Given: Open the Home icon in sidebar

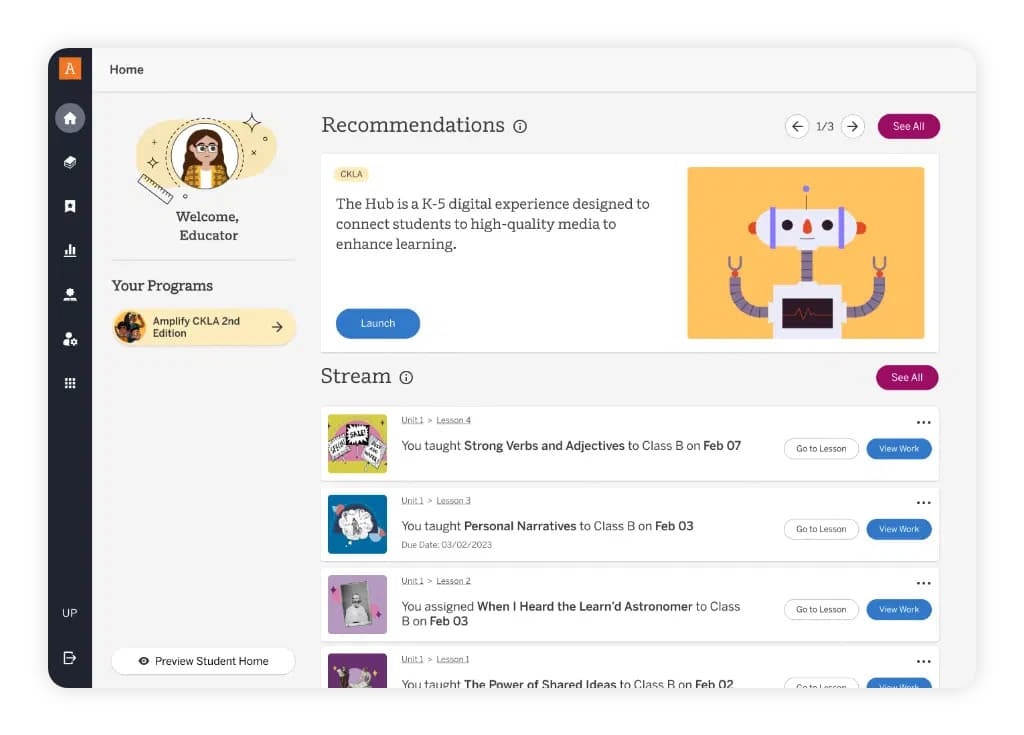Looking at the screenshot, I should (70, 118).
